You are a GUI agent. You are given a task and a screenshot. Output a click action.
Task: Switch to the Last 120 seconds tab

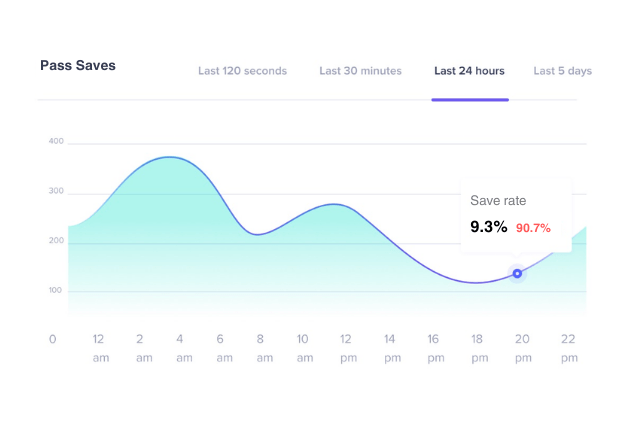(x=242, y=71)
